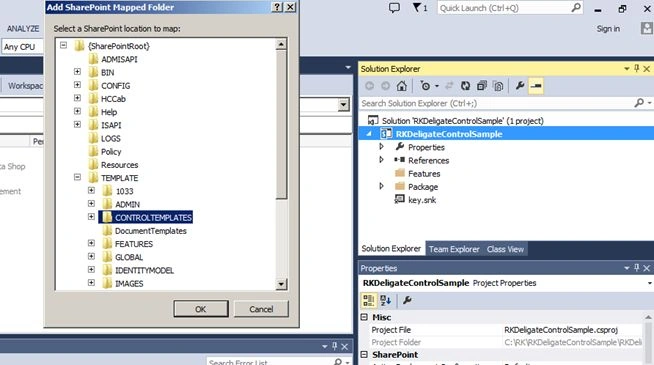Collapse SharePoint category in Properties panel
The width and height of the screenshot is (654, 365).
364,355
